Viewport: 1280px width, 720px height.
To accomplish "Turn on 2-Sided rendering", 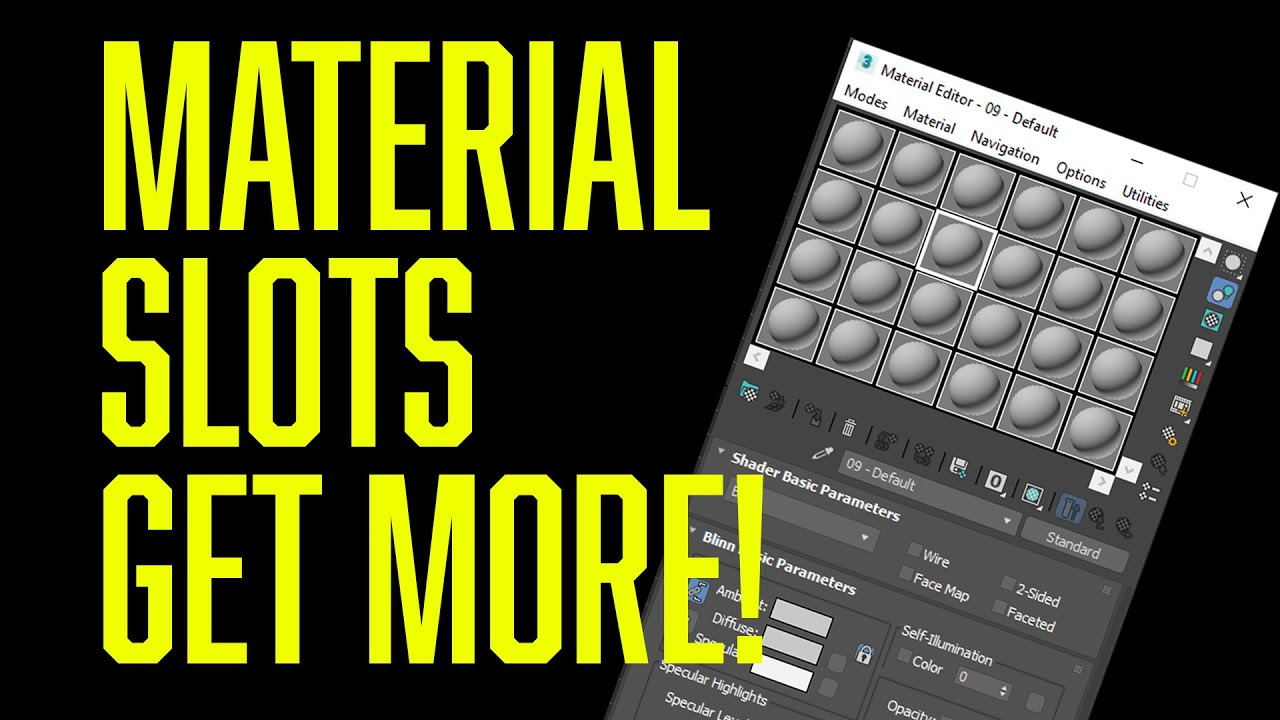I will point(1009,584).
